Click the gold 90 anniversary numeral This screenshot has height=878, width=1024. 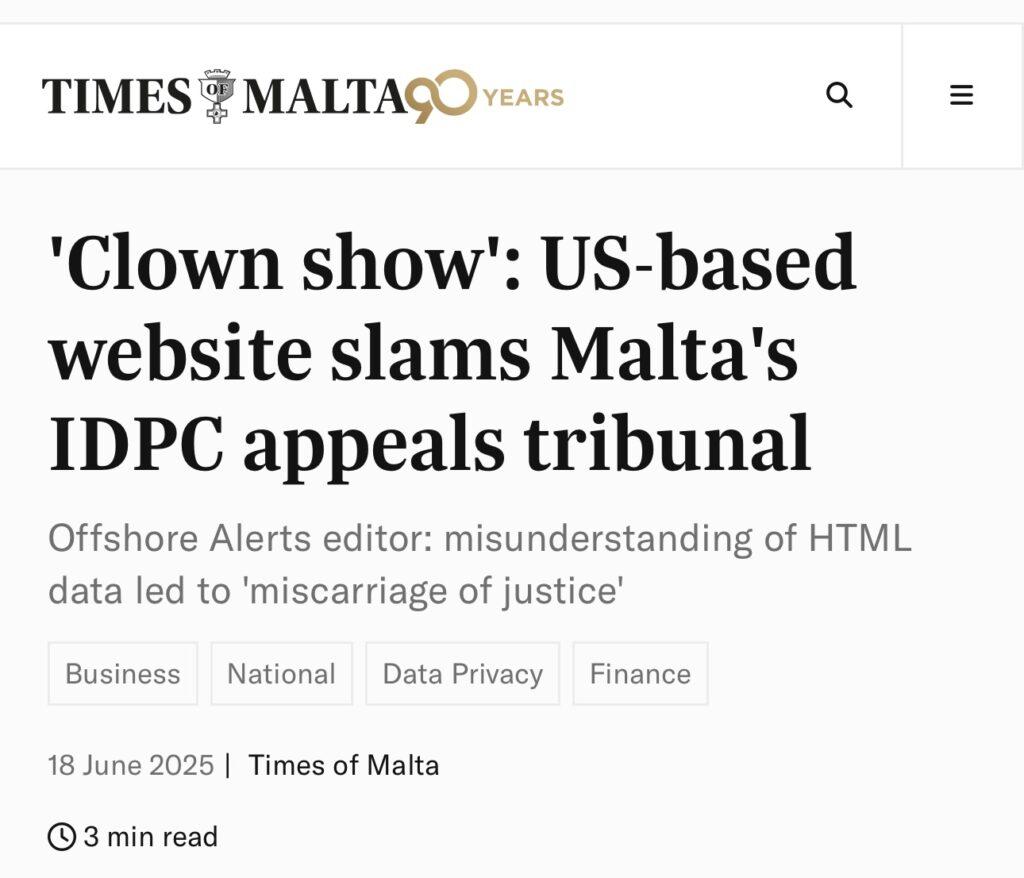440,96
